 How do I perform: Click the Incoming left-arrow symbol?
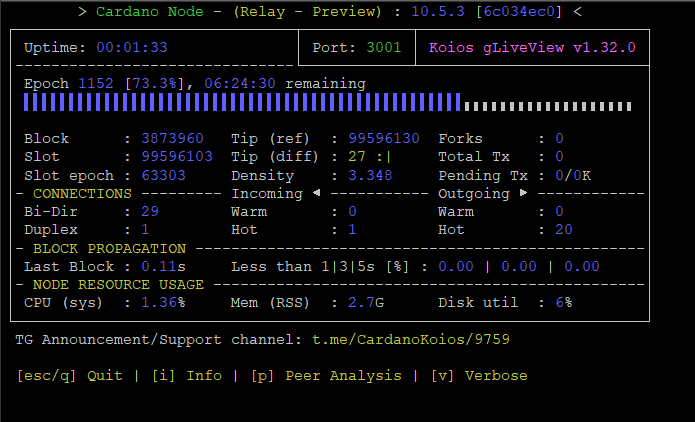(316, 193)
